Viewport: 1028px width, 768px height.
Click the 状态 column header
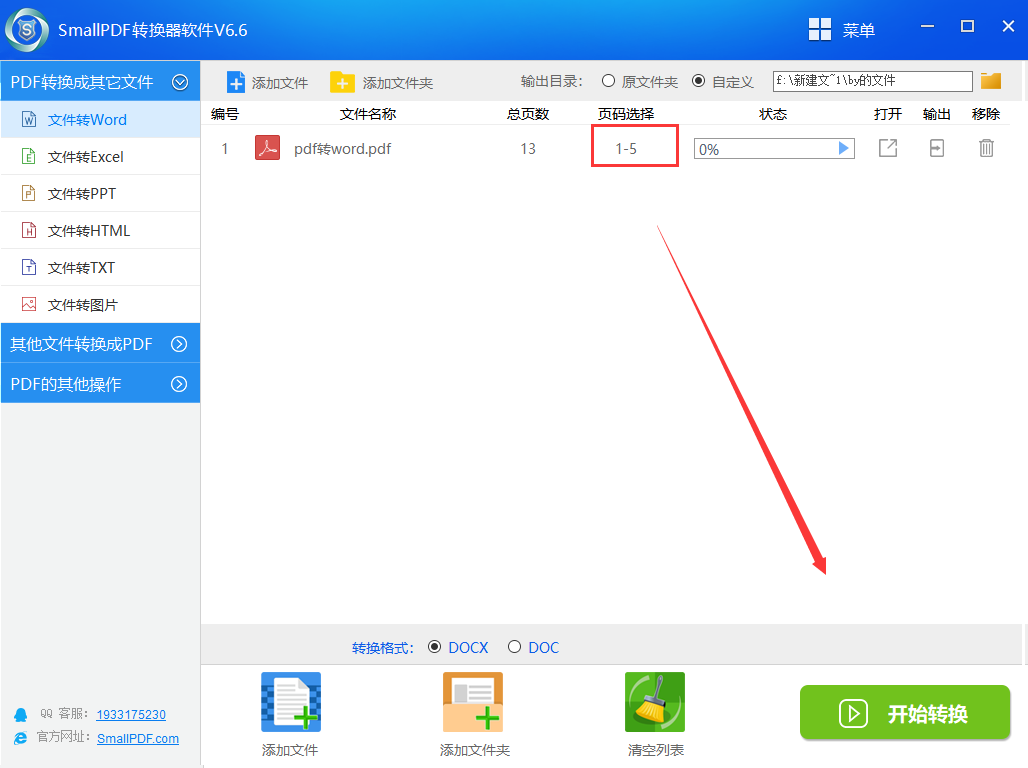tap(773, 114)
